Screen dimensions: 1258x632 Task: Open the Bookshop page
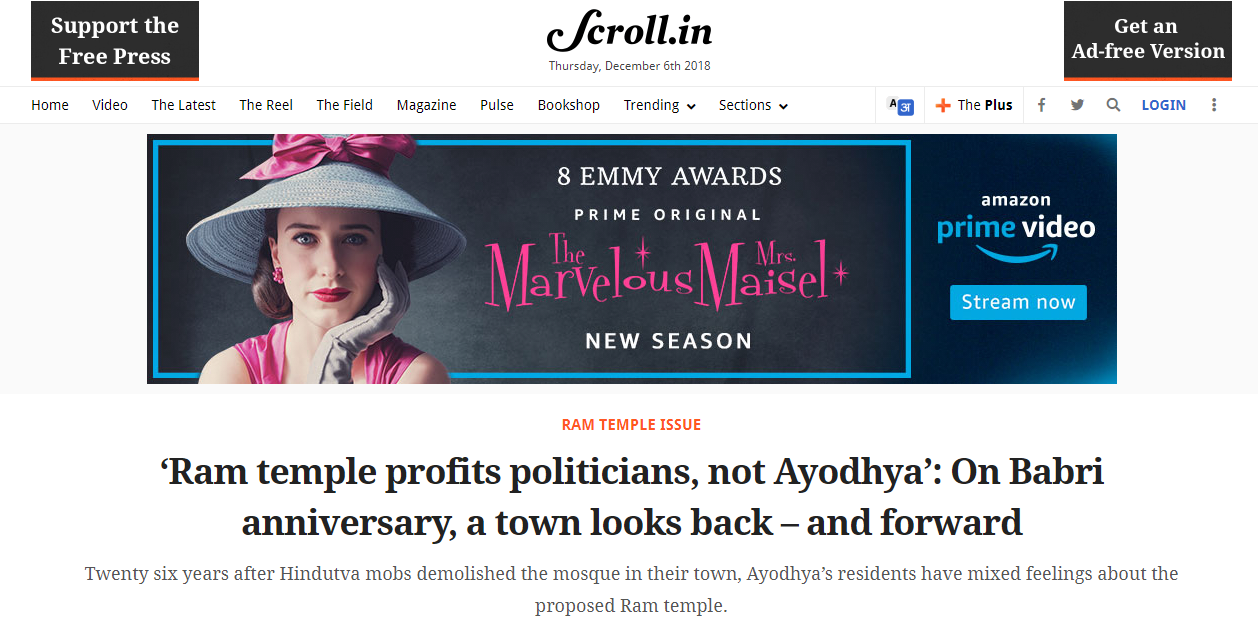[x=568, y=105]
